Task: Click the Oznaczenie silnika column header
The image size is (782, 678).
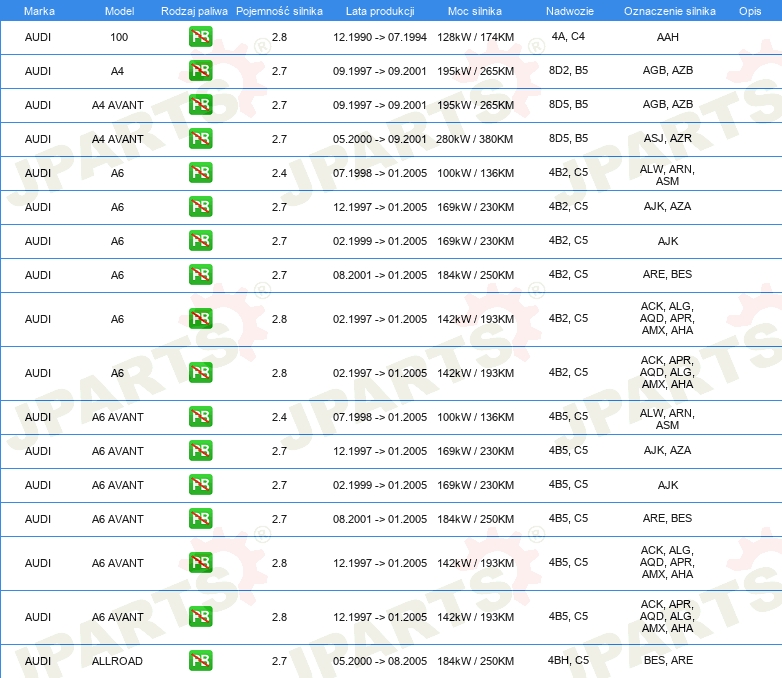Action: [x=670, y=11]
